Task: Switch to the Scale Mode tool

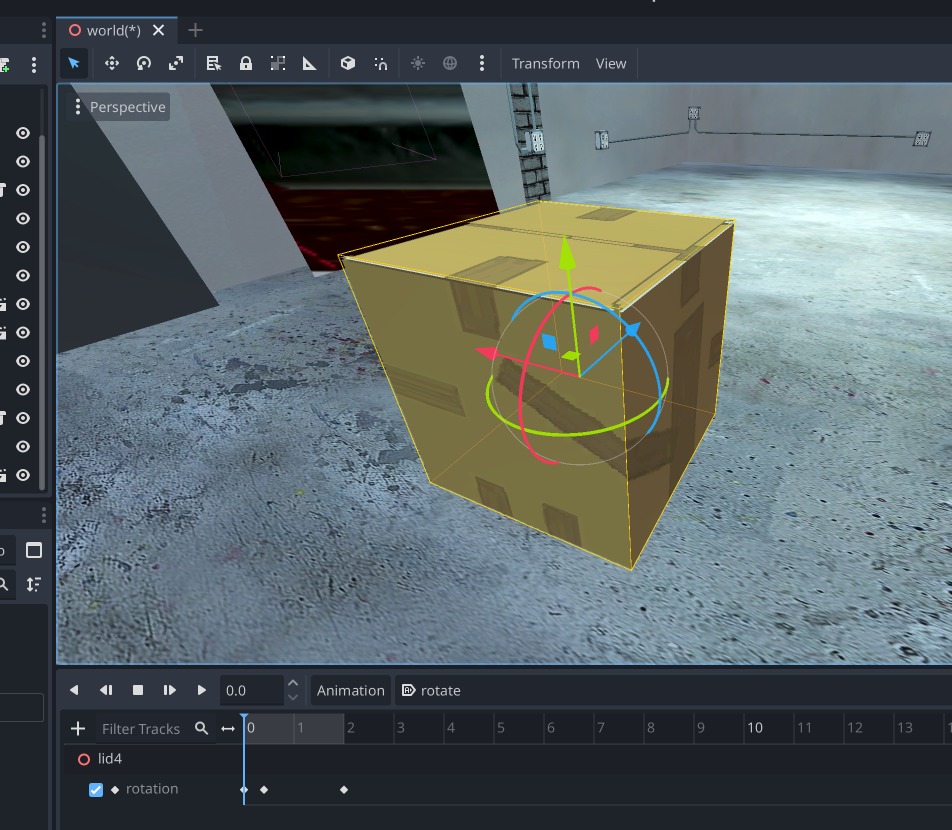Action: click(176, 63)
